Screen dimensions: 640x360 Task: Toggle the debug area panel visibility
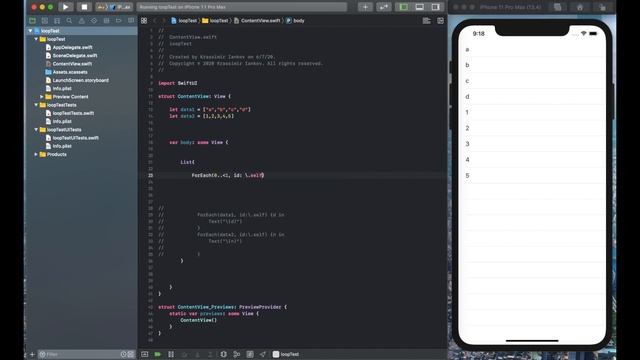(x=420, y=7)
